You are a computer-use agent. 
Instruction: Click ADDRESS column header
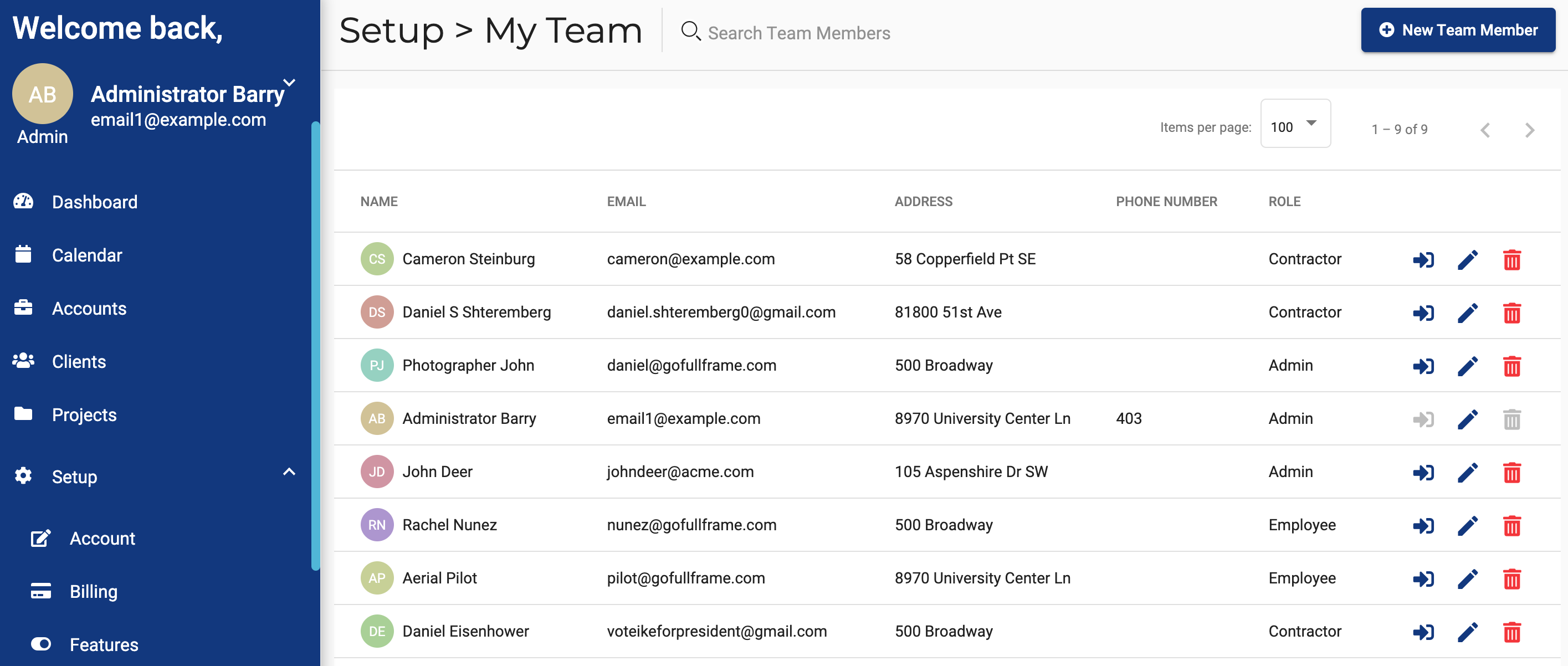(924, 202)
